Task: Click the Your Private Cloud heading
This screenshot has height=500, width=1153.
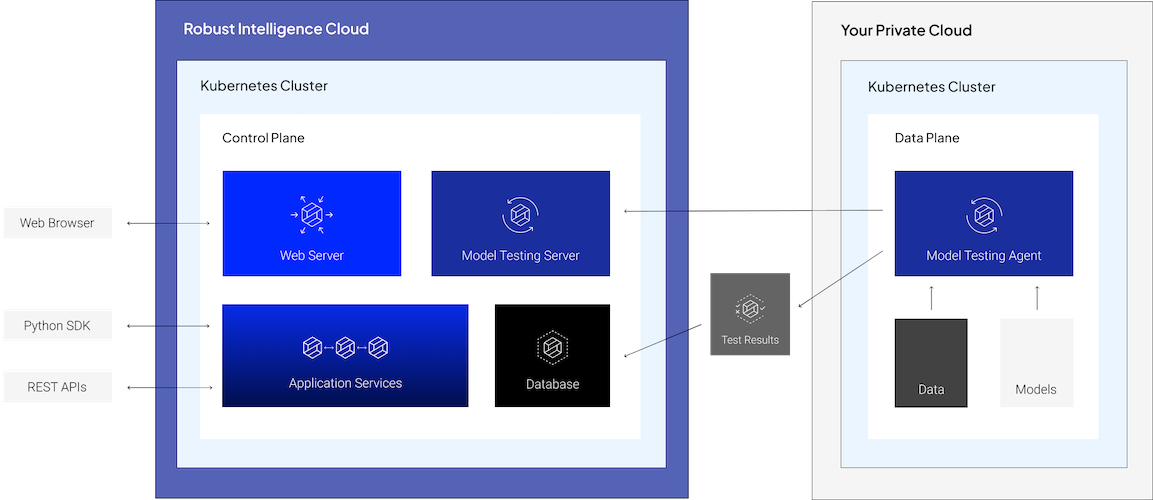Action: coord(906,30)
